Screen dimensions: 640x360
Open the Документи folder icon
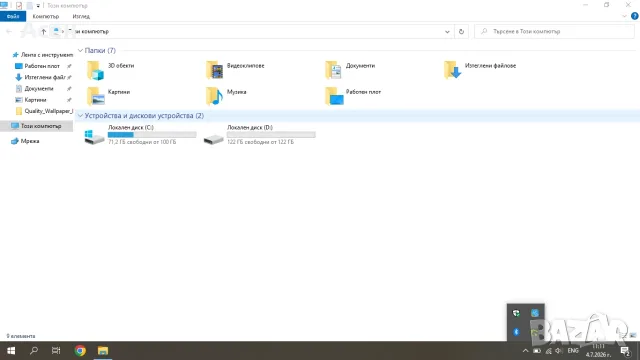click(333, 70)
